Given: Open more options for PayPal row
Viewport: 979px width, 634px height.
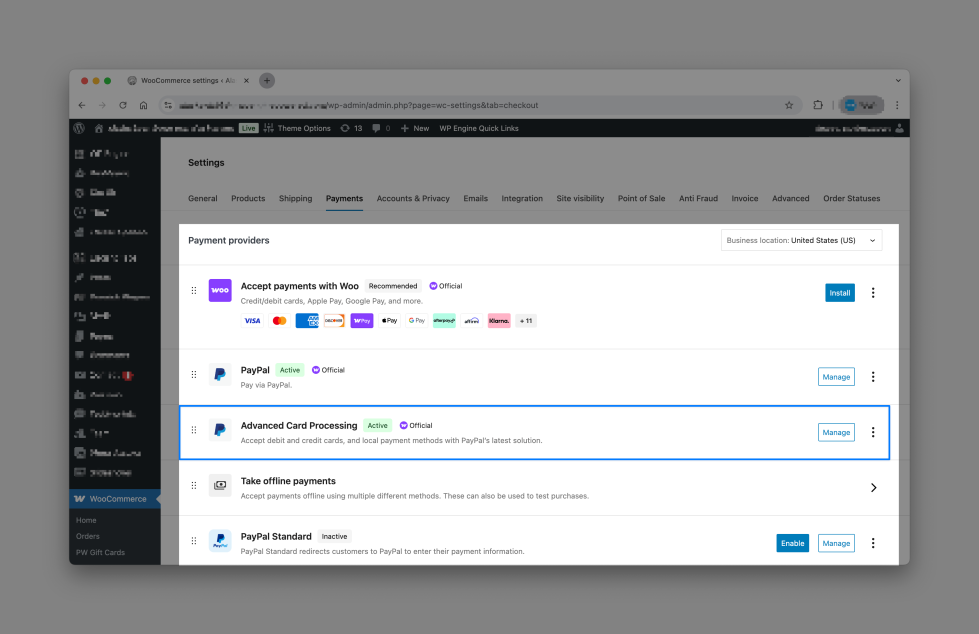Looking at the screenshot, I should [x=873, y=377].
